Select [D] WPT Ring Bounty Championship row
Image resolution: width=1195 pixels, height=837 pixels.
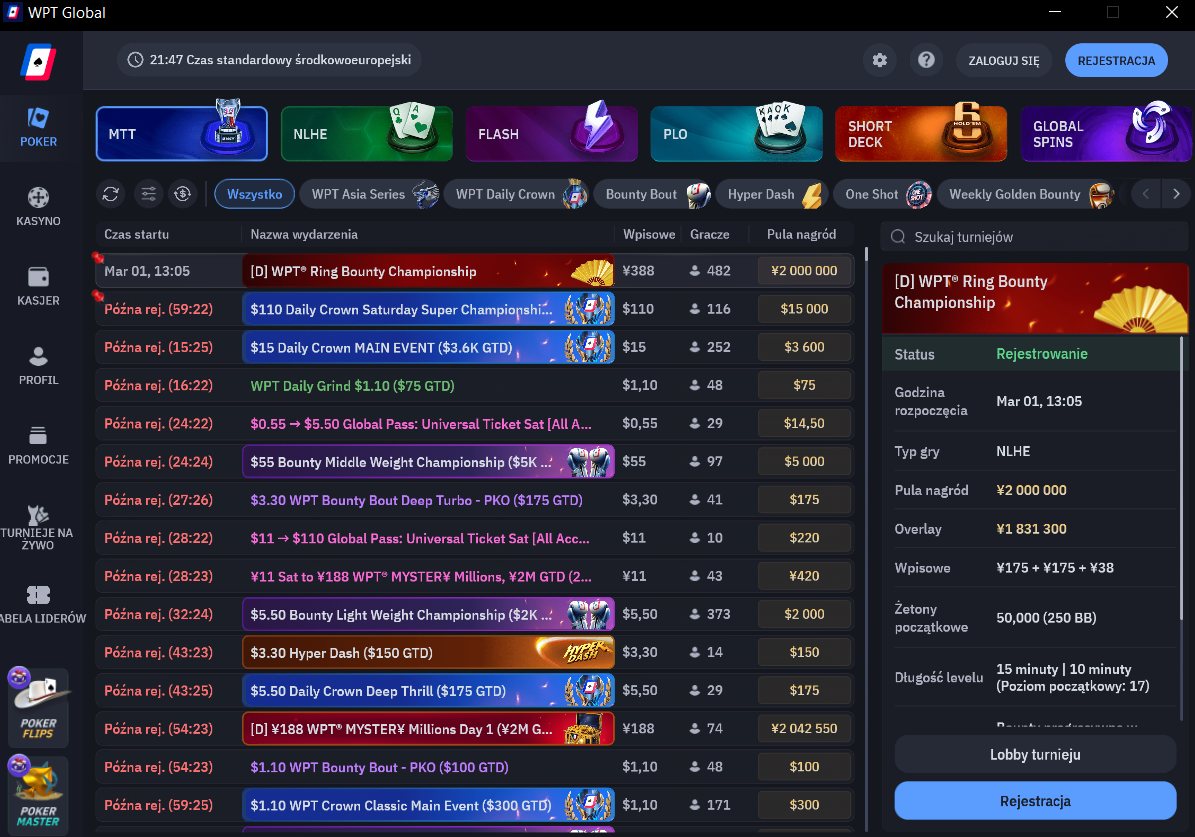tap(474, 271)
